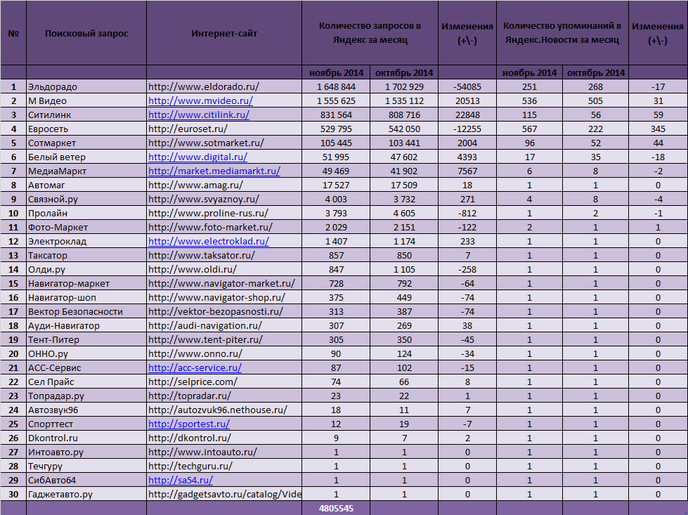The image size is (688, 515).
Task: Open the http://sportest.ru/ link
Action: [x=189, y=424]
